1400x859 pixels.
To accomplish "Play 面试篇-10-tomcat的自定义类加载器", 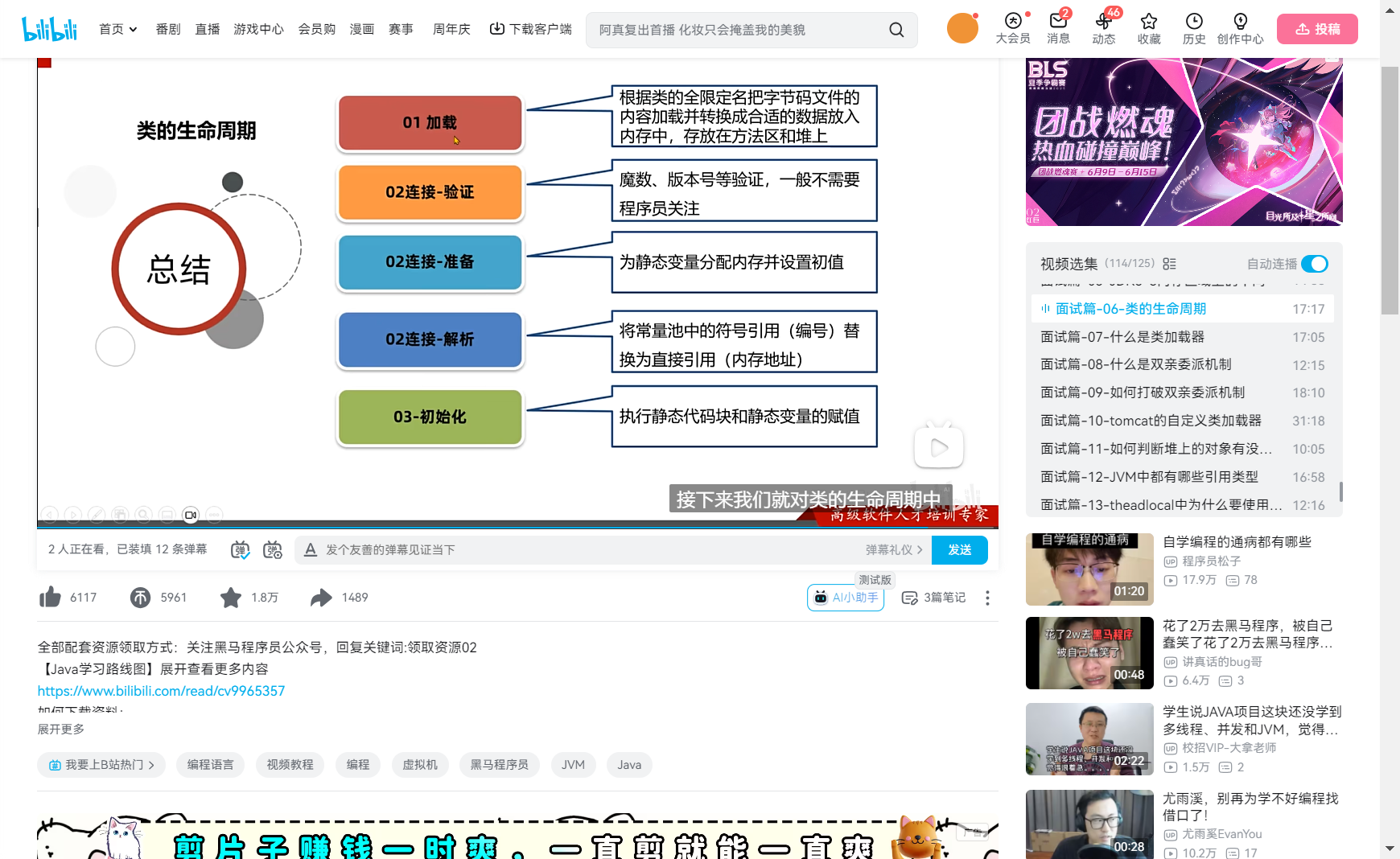I will click(1183, 421).
